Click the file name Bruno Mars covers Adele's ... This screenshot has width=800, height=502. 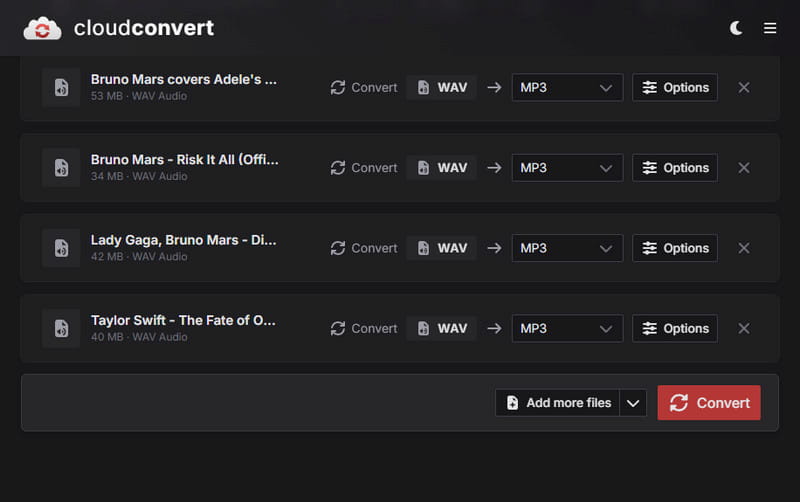[x=184, y=80]
